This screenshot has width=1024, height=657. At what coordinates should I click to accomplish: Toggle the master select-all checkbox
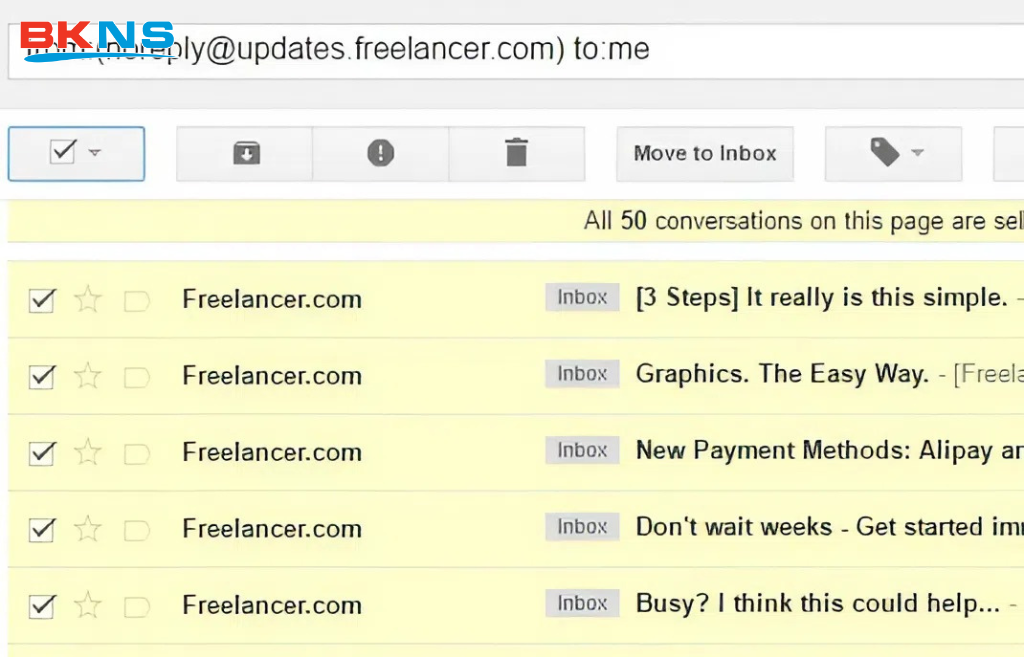tap(63, 152)
